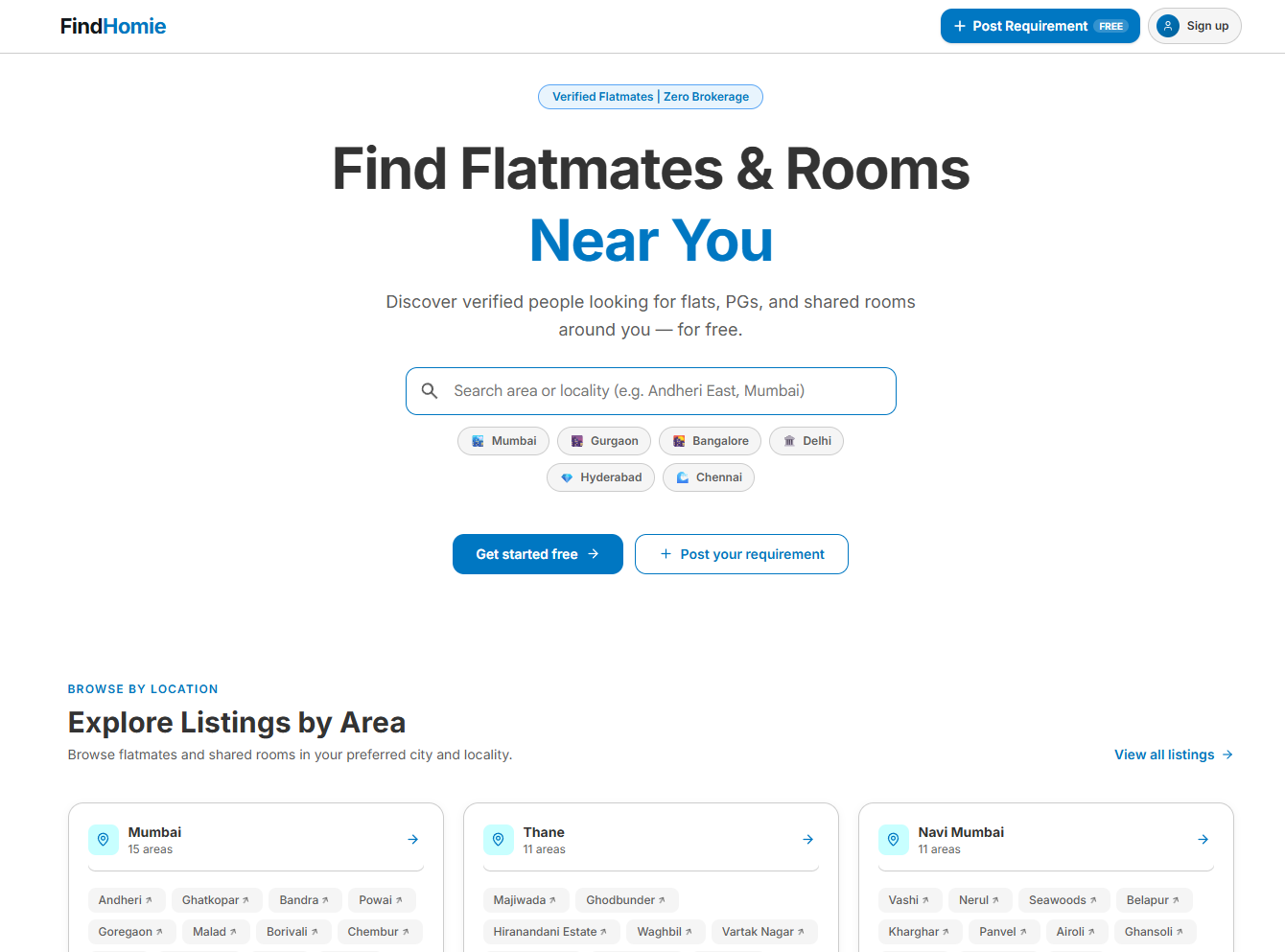Open Borivali area tag
1285x952 pixels.
292,932
